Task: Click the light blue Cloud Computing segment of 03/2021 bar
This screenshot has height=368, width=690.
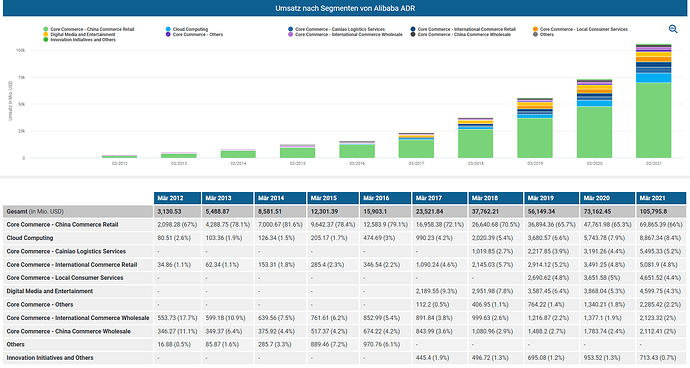Action: pos(653,78)
